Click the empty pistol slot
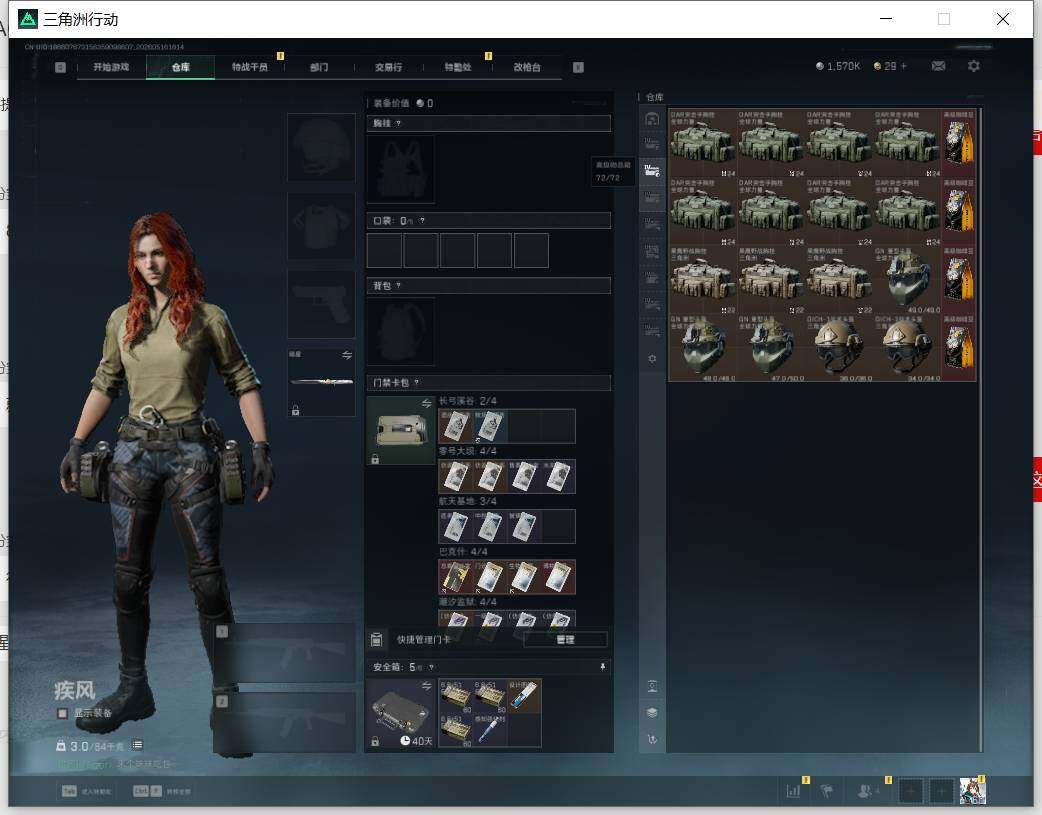The width and height of the screenshot is (1042, 815). [x=321, y=304]
